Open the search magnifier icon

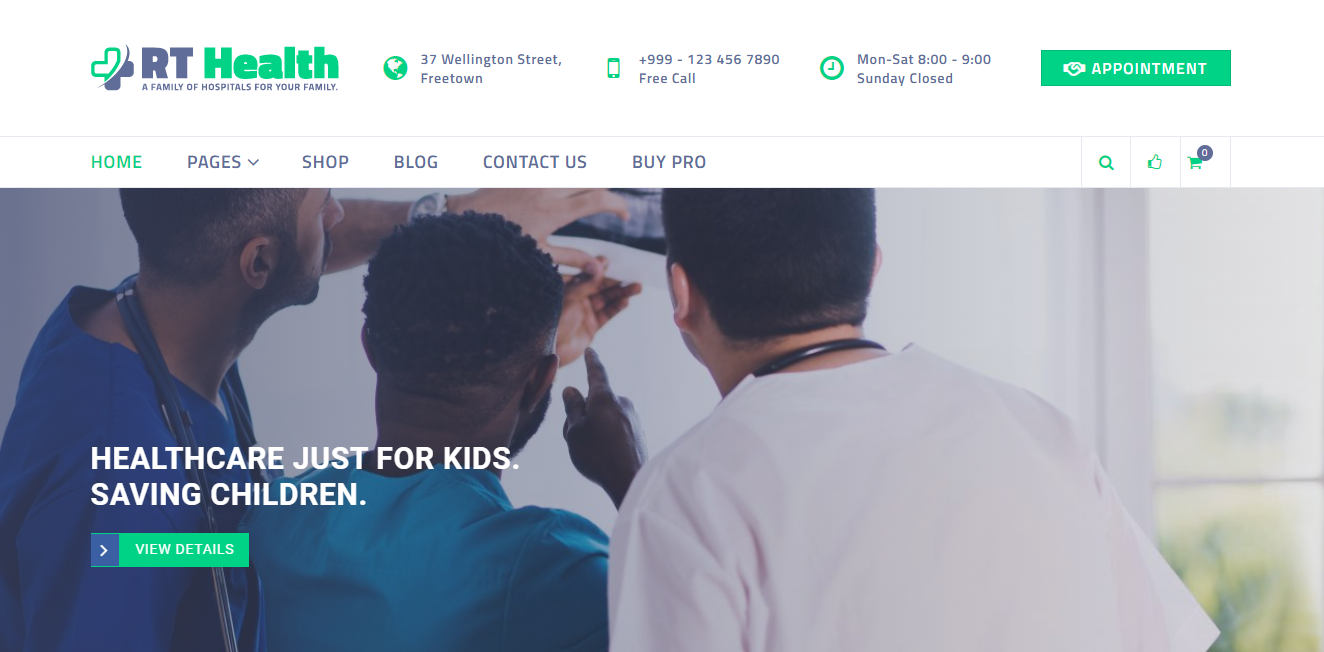click(x=1106, y=163)
